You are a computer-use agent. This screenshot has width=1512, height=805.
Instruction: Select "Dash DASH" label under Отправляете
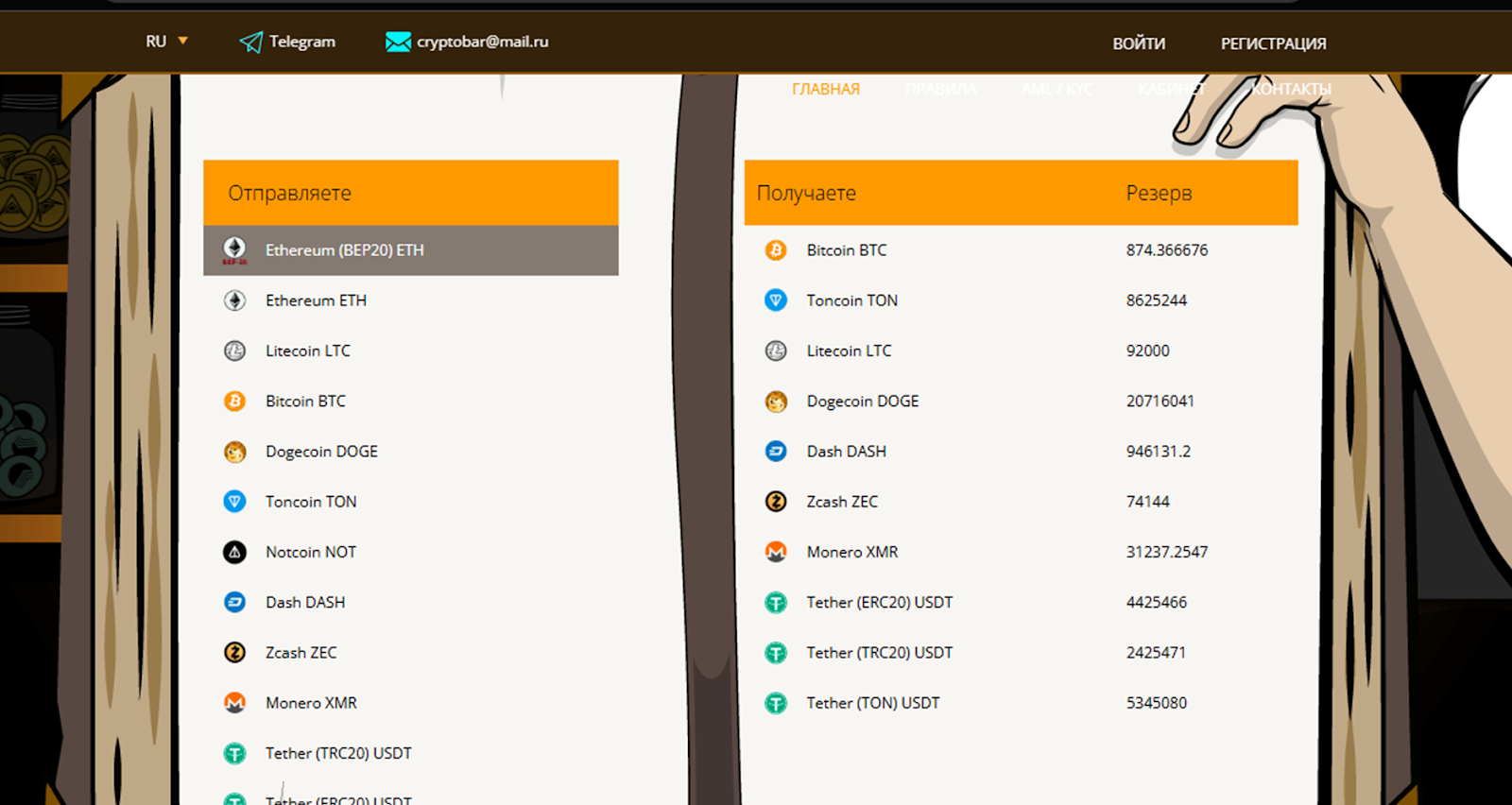point(305,602)
